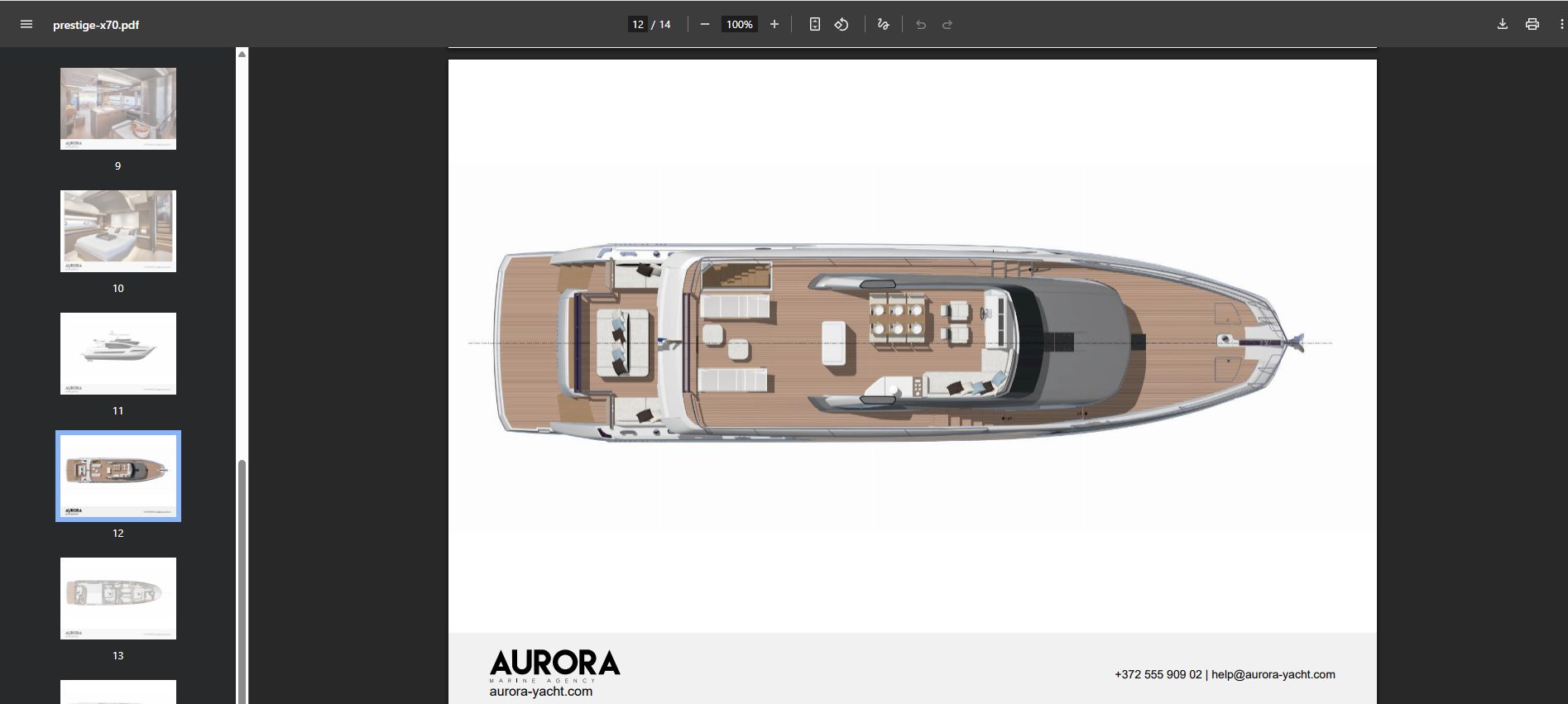Click the fit to page icon
This screenshot has height=704, width=1568.
point(815,25)
